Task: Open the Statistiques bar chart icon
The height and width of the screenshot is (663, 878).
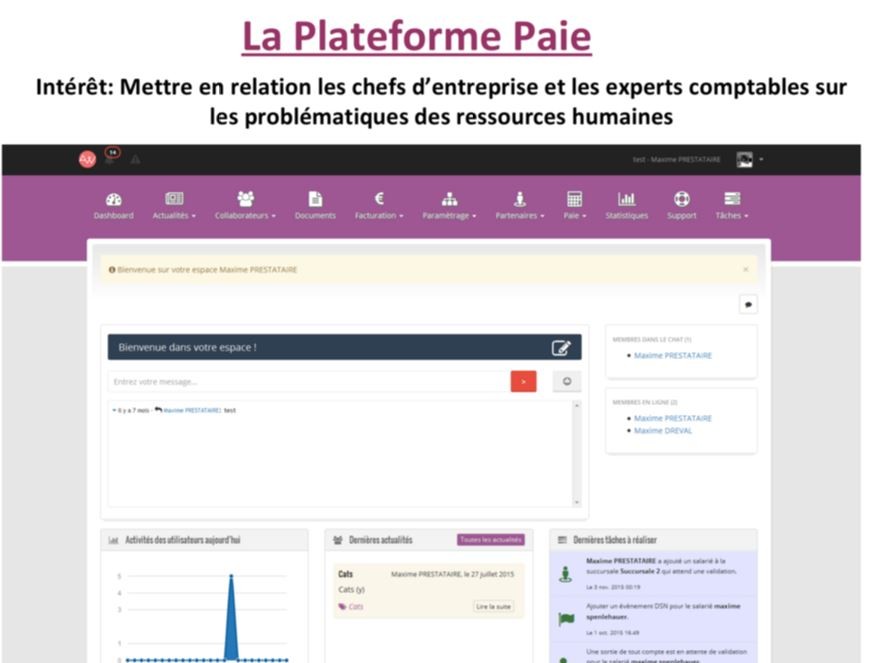Action: [x=626, y=199]
